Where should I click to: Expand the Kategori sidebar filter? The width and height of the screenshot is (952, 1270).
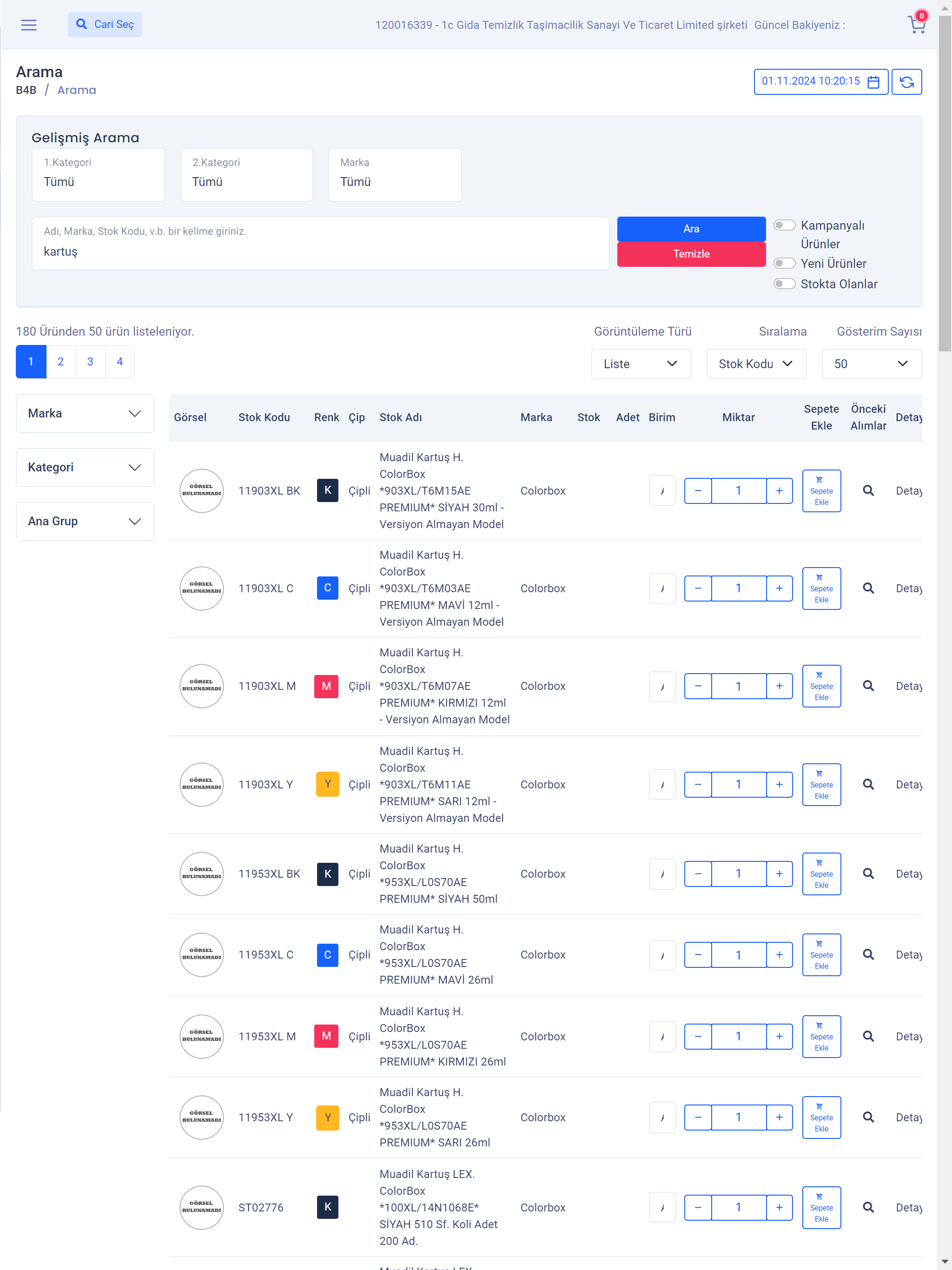[x=85, y=467]
